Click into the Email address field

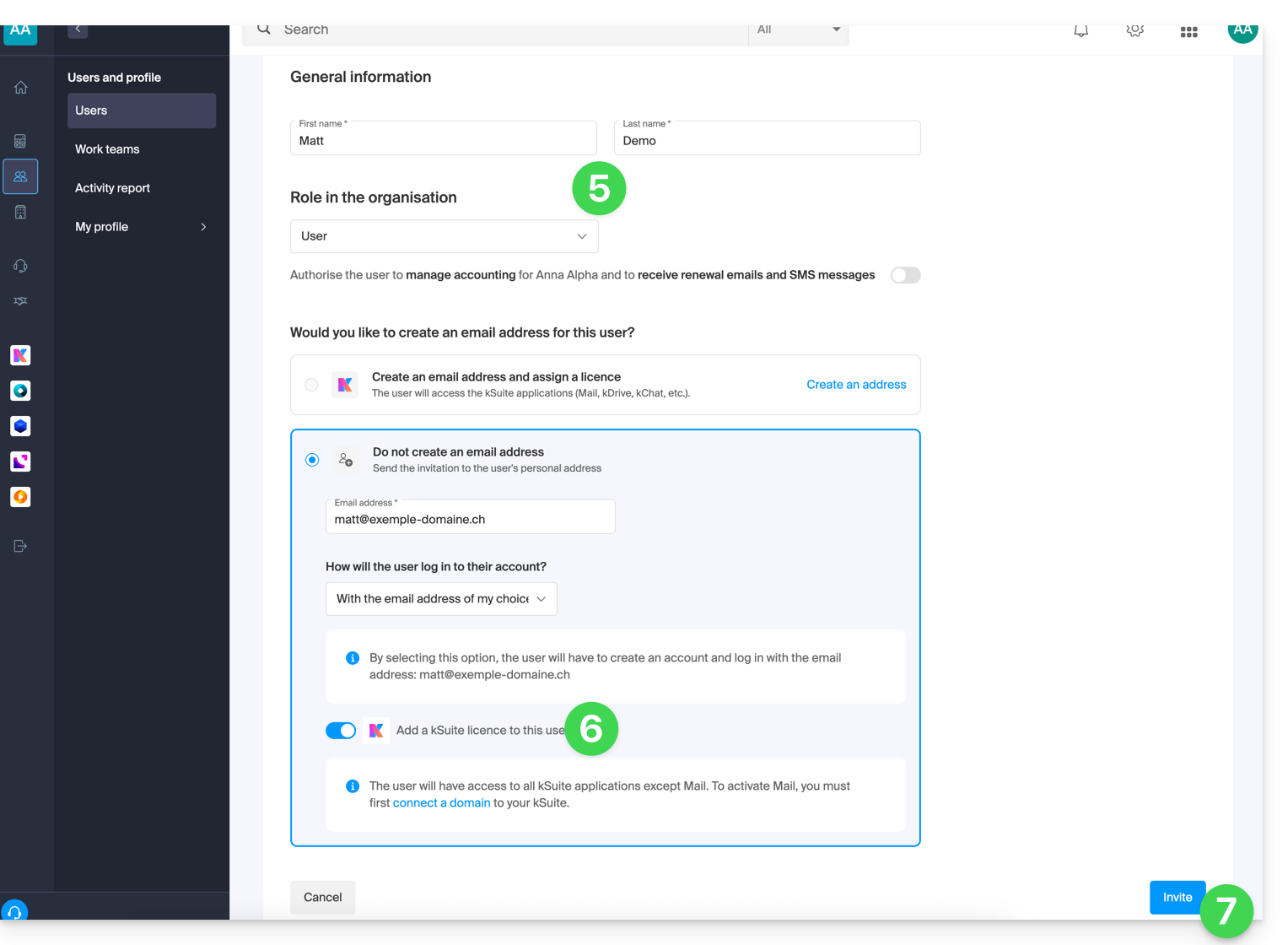pos(470,520)
